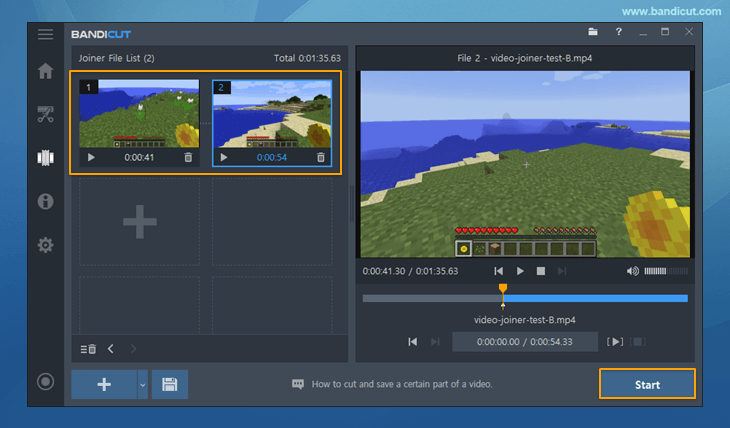The image size is (730, 428).
Task: Open the Cut mode scissors icon
Action: (x=45, y=114)
